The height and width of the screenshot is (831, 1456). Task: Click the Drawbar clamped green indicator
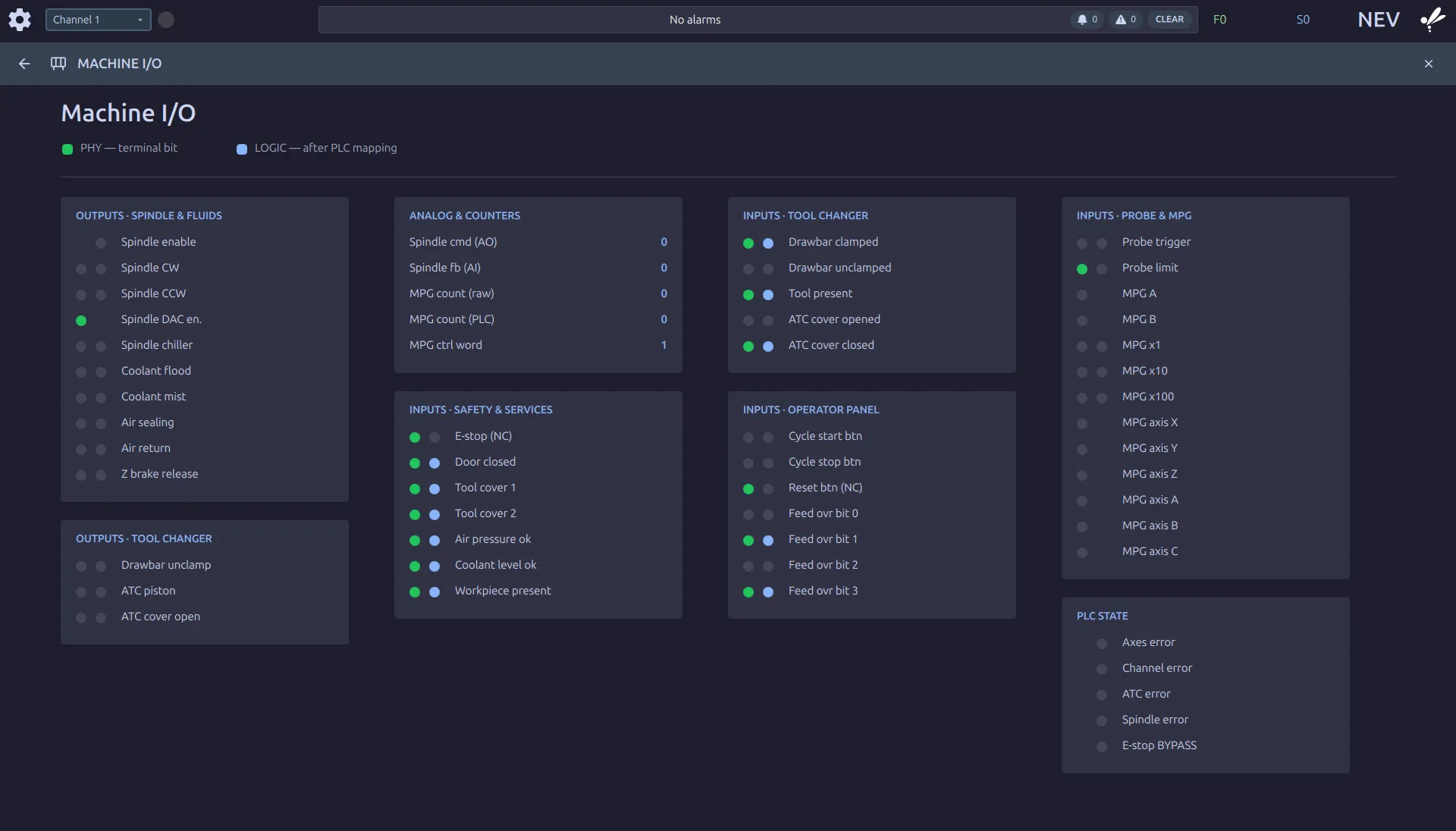pyautogui.click(x=748, y=243)
